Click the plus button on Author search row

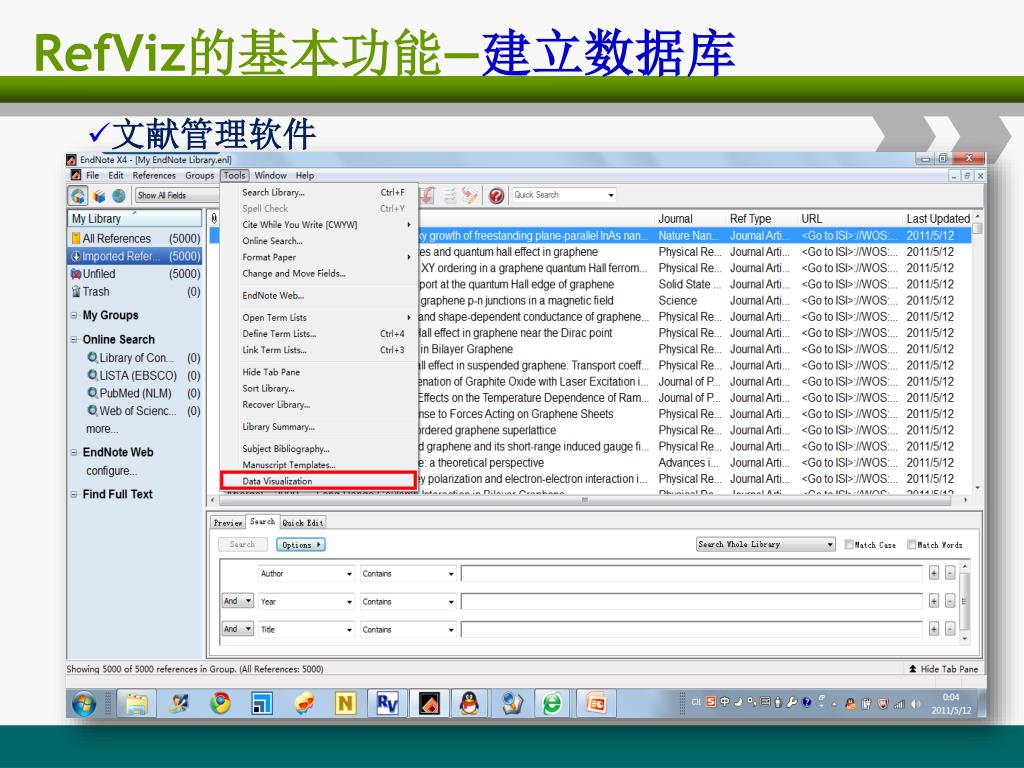pyautogui.click(x=934, y=573)
